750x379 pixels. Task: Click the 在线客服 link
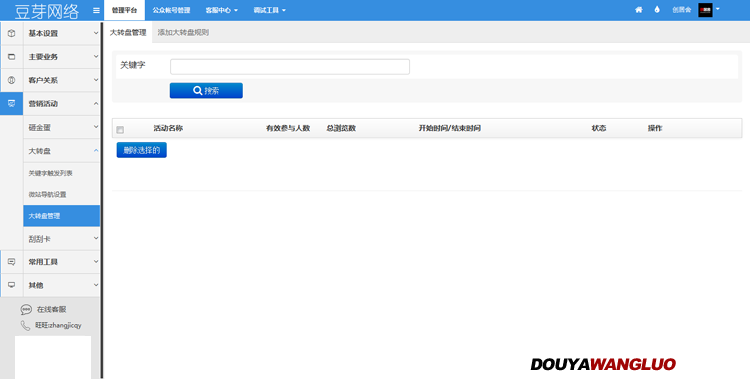[x=52, y=310]
